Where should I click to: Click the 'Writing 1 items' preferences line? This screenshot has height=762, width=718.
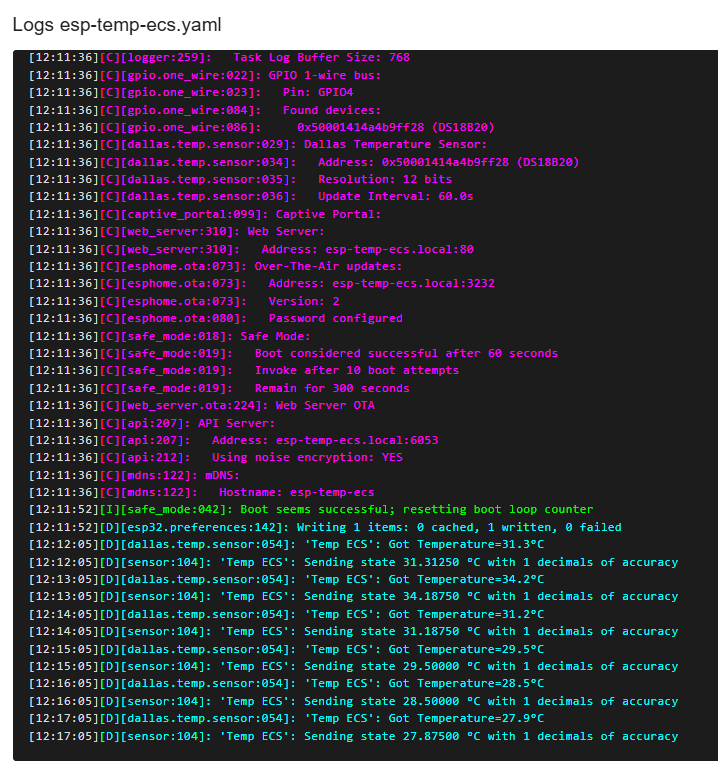coord(325,527)
